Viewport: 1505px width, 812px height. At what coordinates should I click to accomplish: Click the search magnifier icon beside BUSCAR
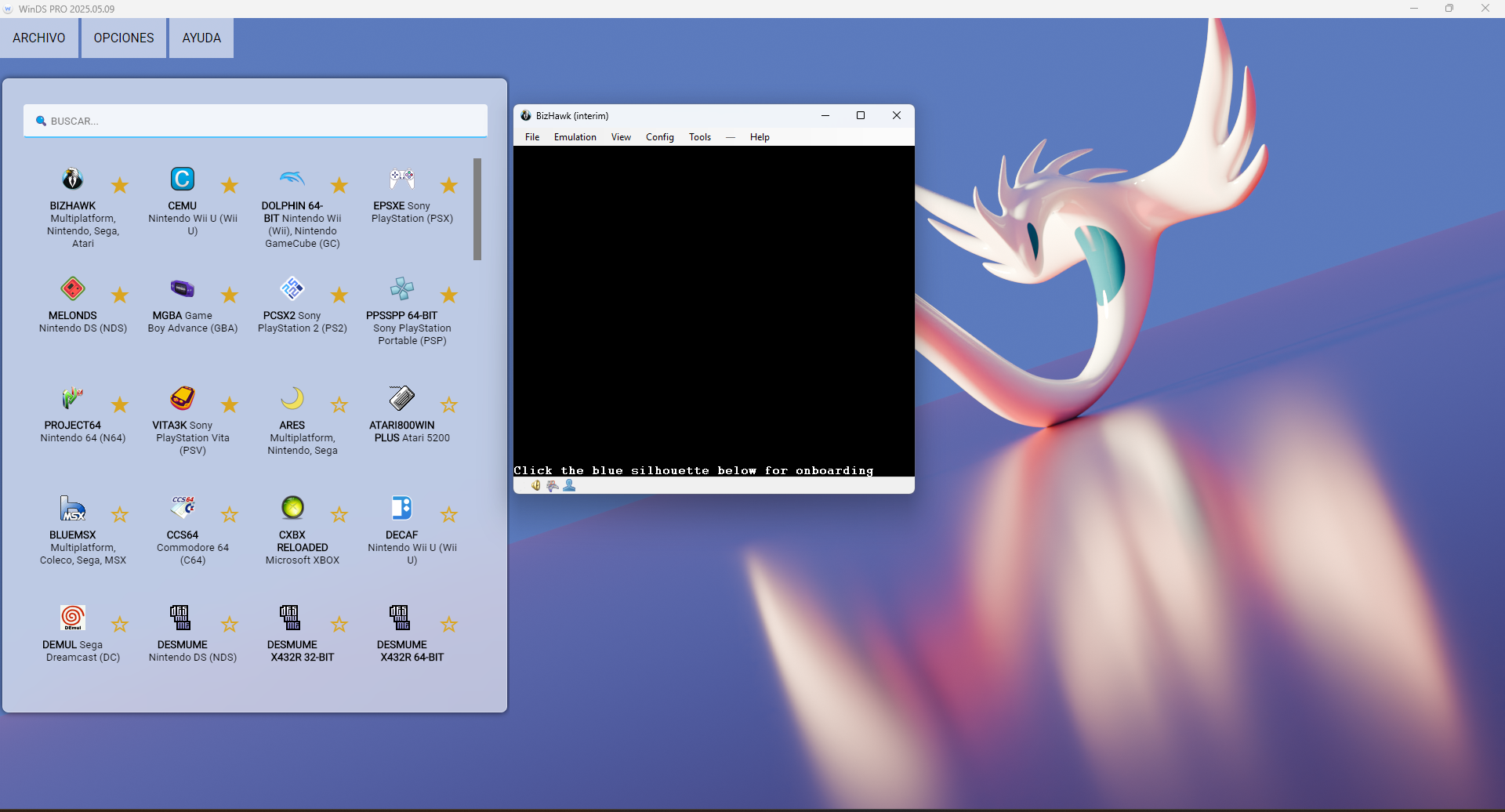[x=42, y=121]
